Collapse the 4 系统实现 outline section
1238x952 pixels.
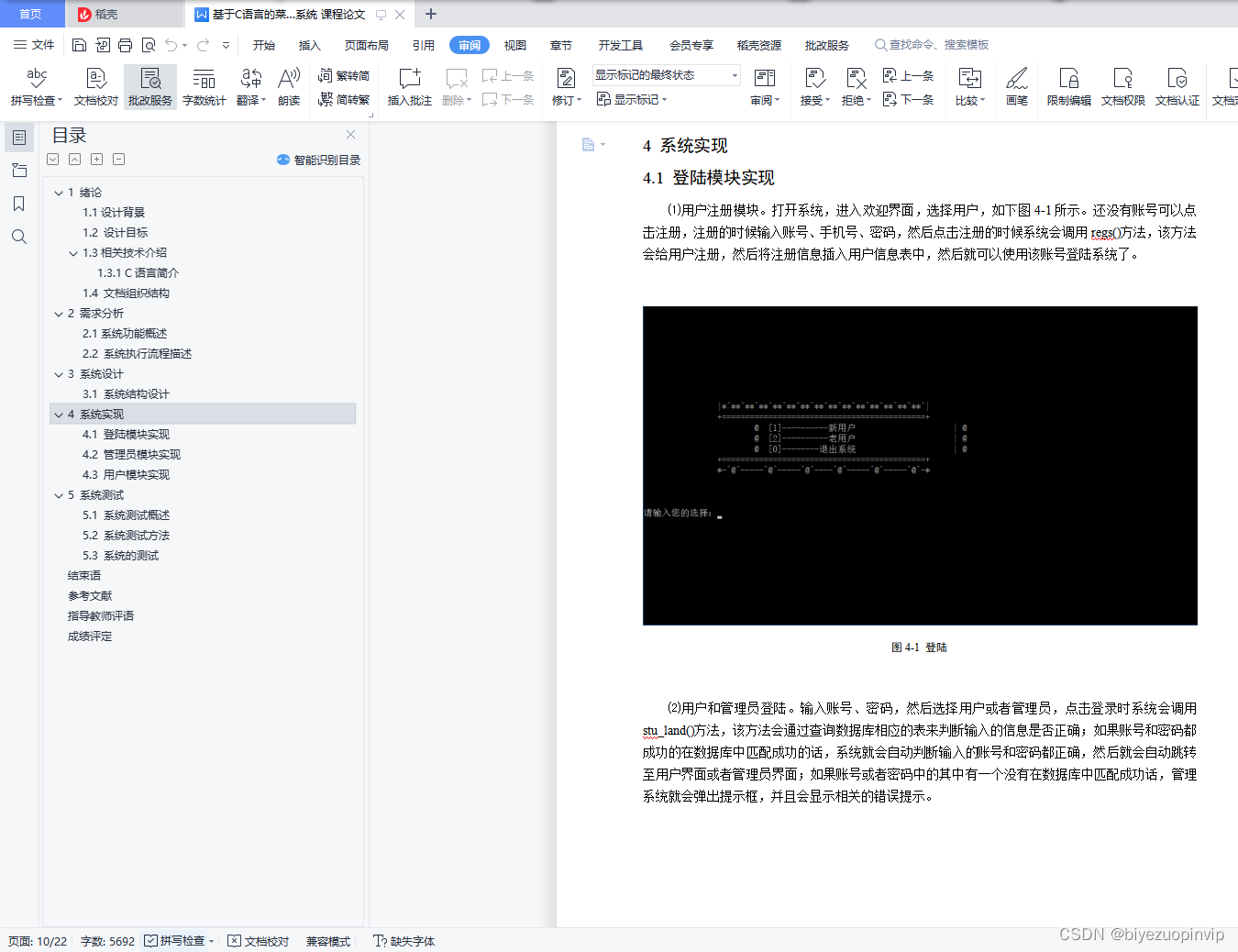(x=58, y=414)
